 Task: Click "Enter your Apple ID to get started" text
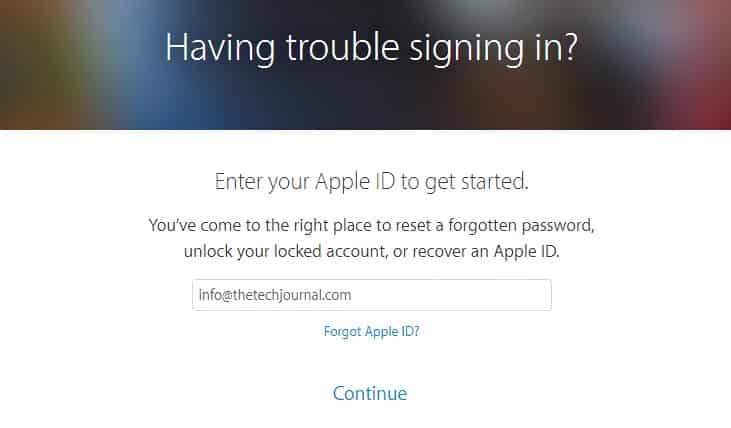click(x=371, y=182)
